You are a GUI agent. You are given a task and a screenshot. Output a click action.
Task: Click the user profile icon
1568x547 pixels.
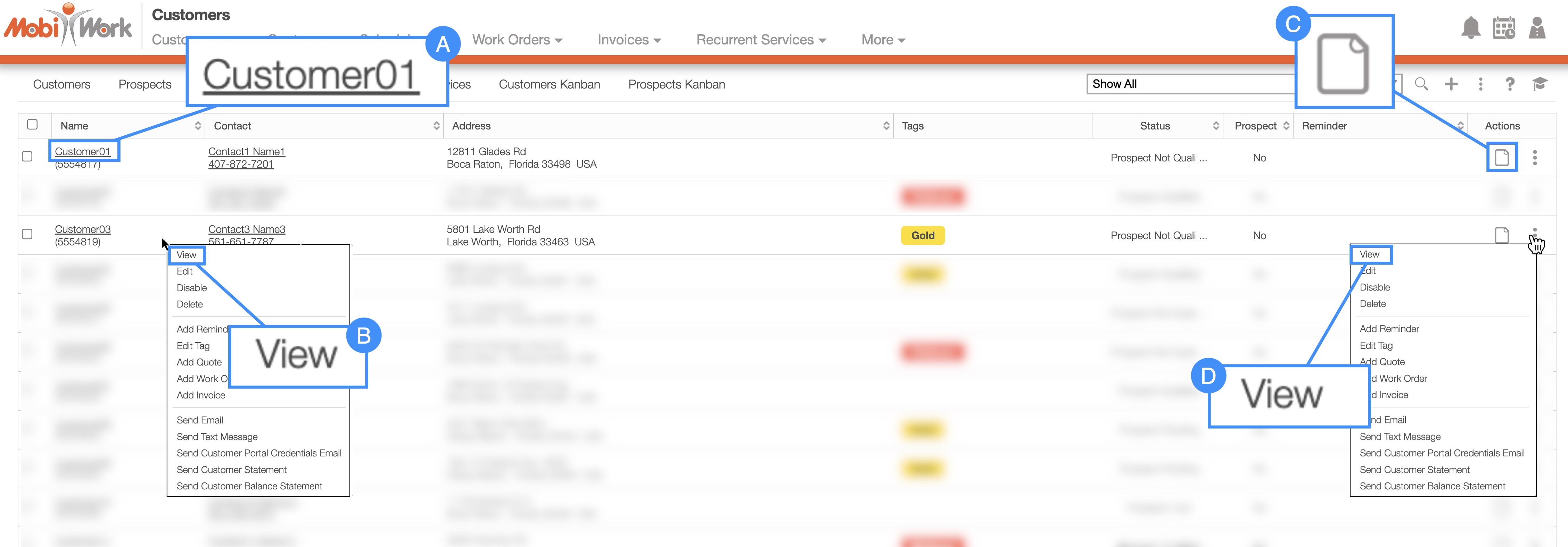pyautogui.click(x=1537, y=28)
